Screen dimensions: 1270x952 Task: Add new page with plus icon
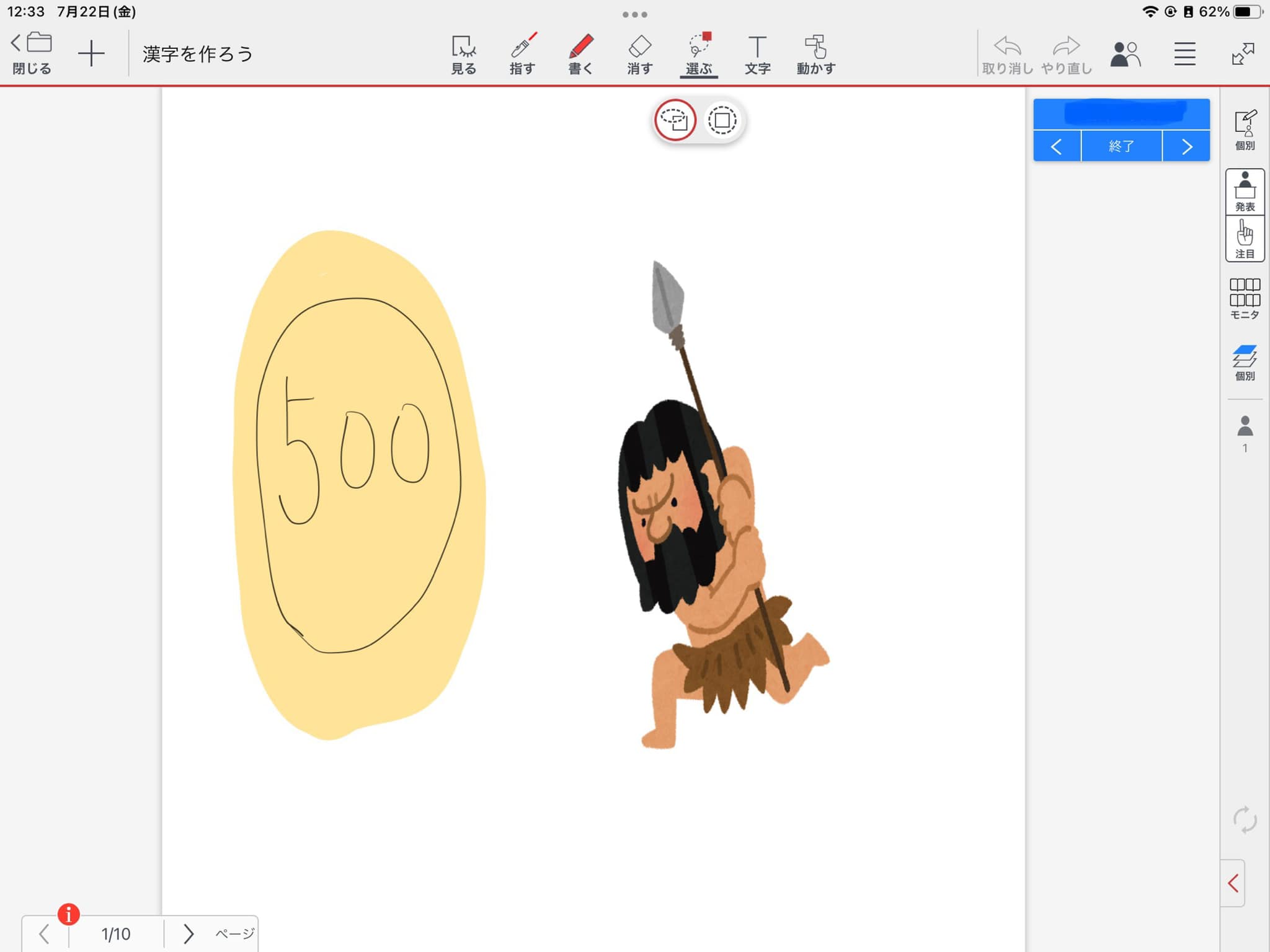point(91,54)
